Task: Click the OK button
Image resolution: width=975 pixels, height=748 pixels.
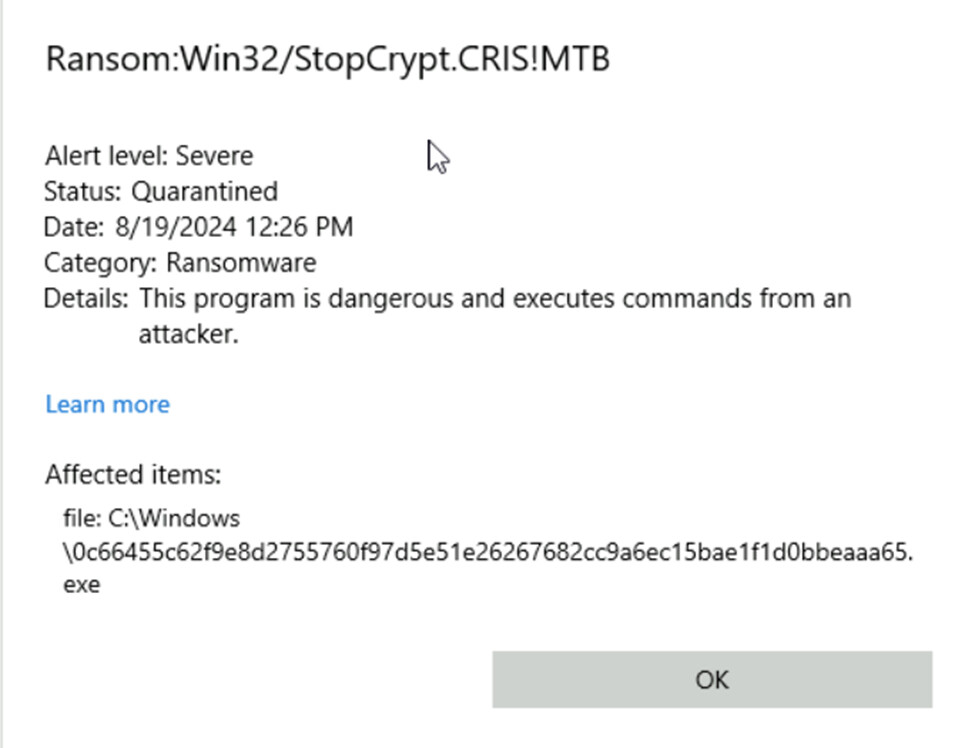Action: (x=712, y=680)
